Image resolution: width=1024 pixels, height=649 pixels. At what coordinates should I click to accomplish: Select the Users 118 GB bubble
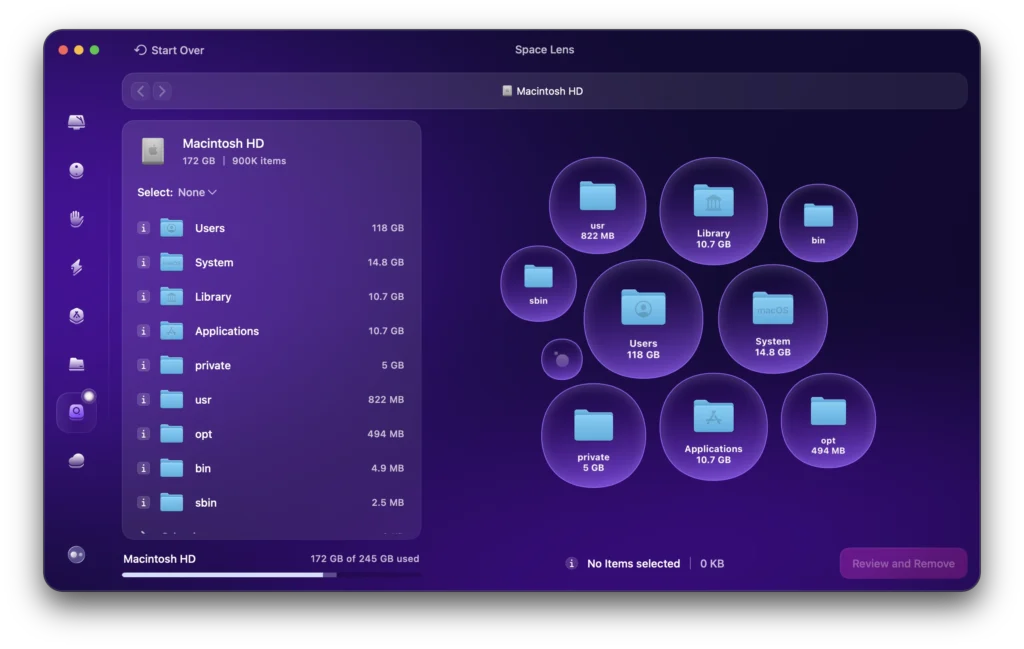point(644,318)
